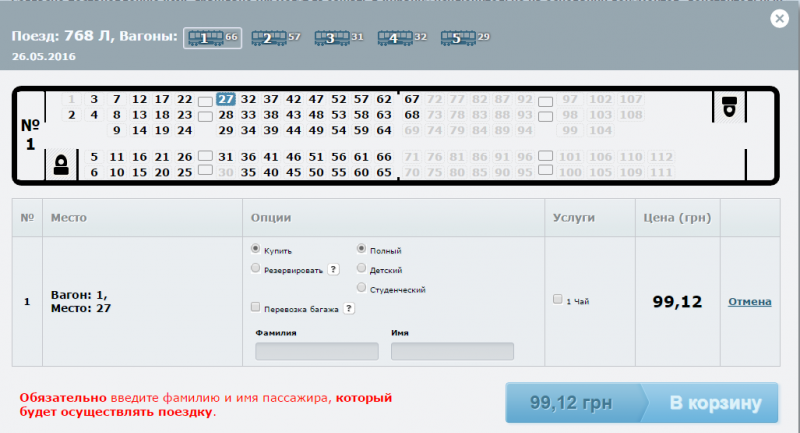Select the Детский ticket type

(x=361, y=268)
